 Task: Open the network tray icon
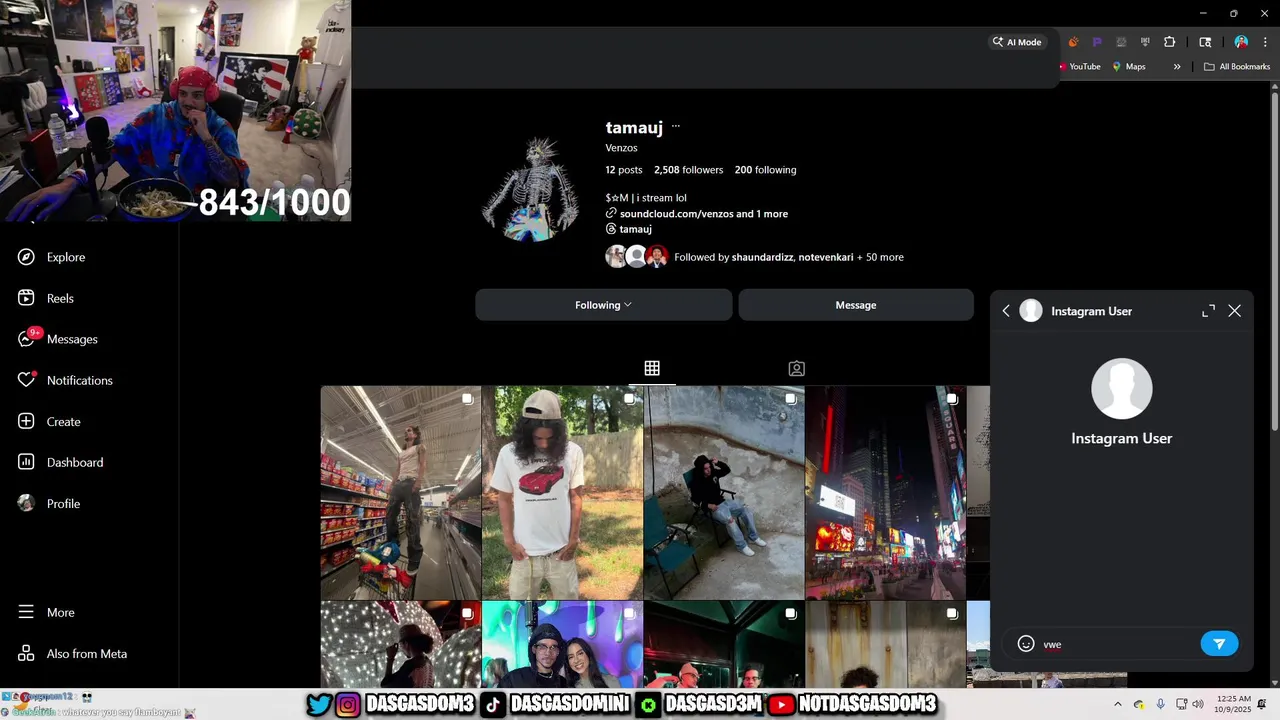1181,704
